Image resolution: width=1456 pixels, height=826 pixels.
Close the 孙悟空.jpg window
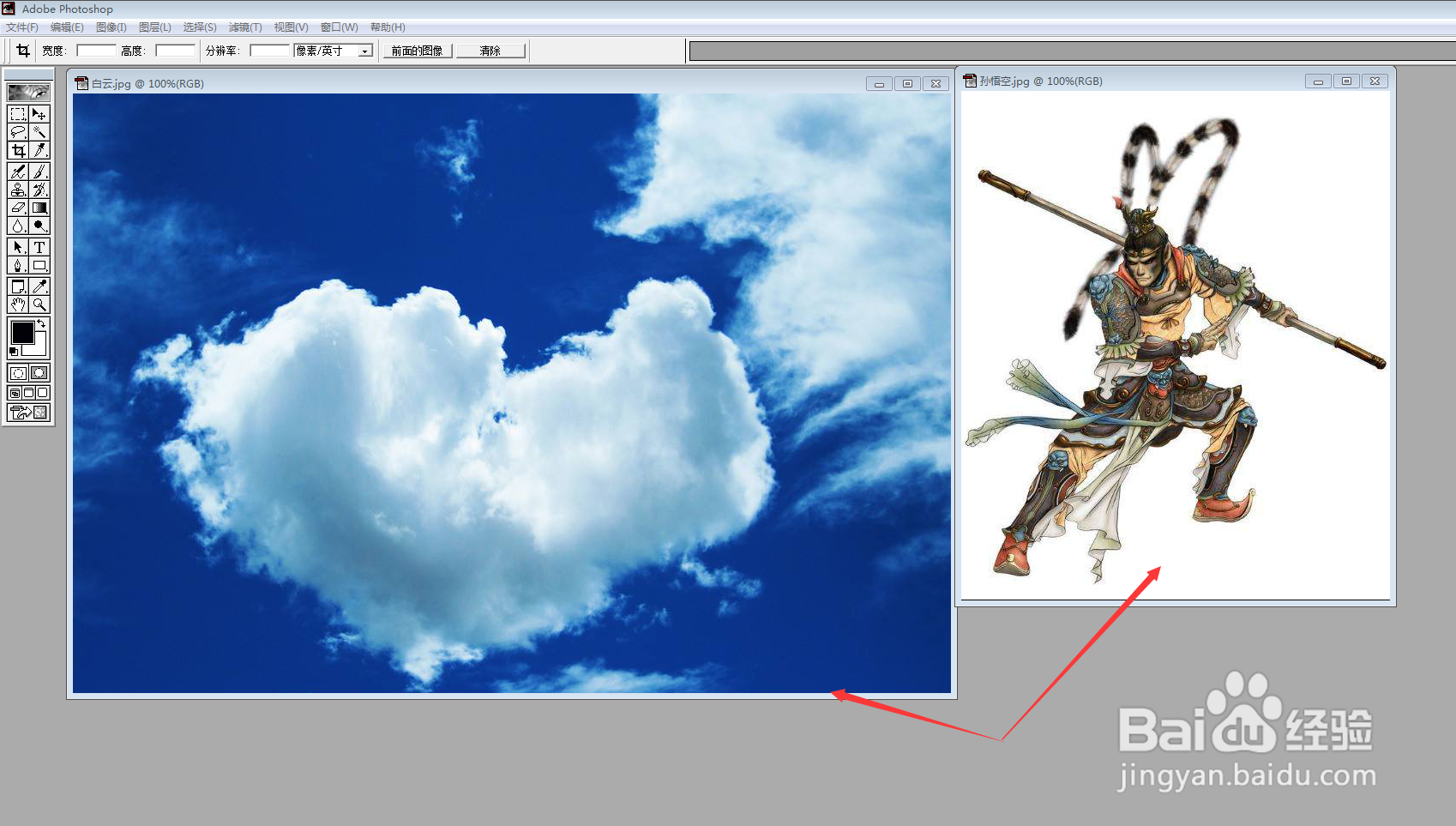pyautogui.click(x=1375, y=81)
